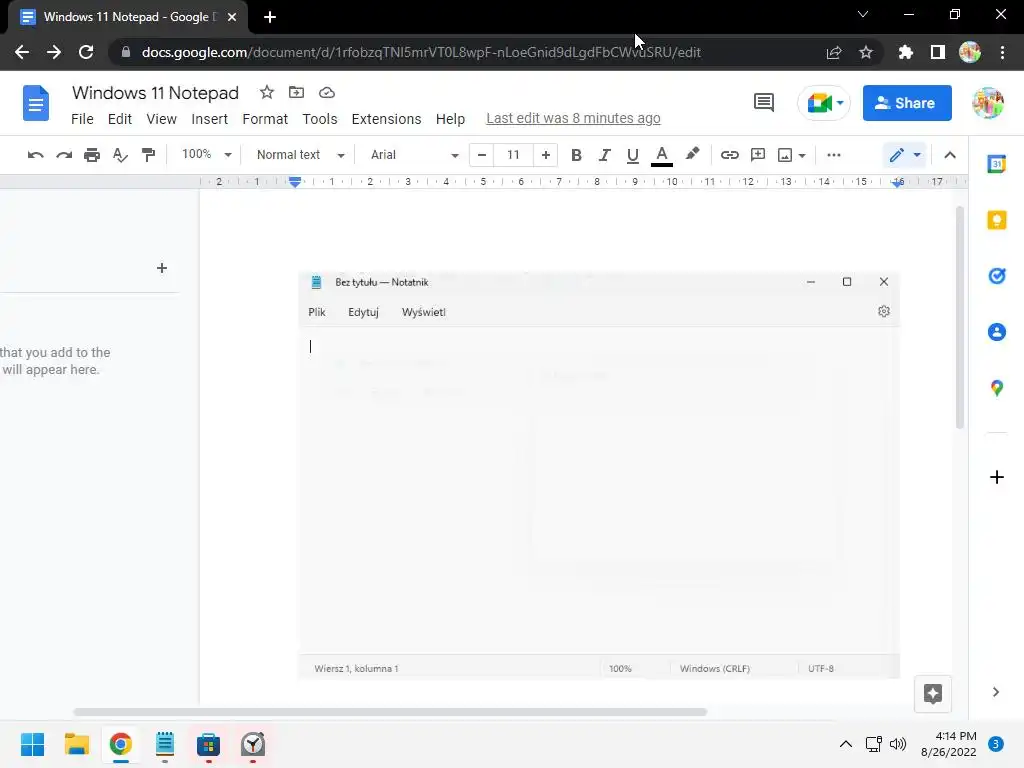
Task: Move document using folder icon
Action: [296, 93]
